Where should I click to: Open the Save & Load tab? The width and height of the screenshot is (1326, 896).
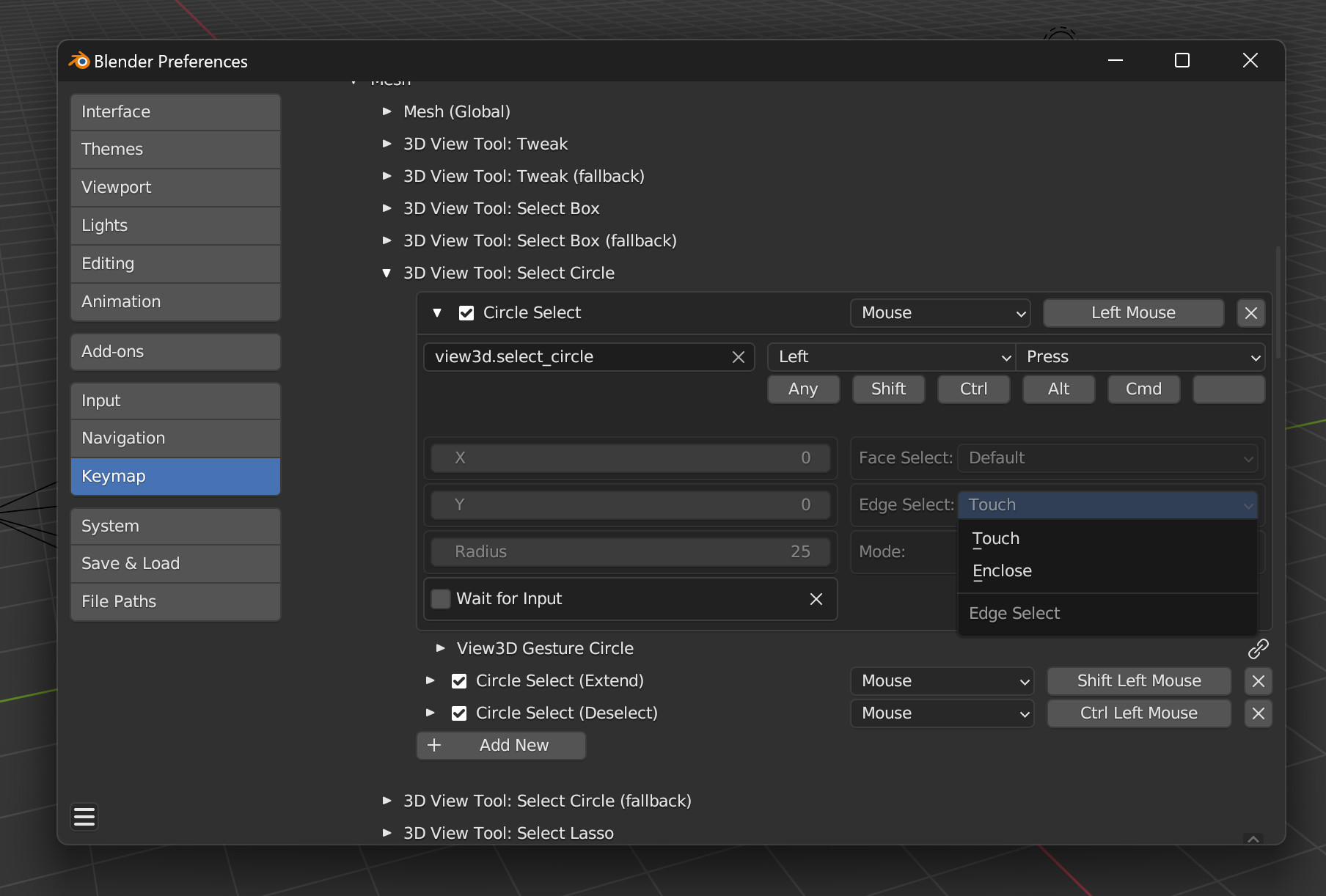click(176, 564)
